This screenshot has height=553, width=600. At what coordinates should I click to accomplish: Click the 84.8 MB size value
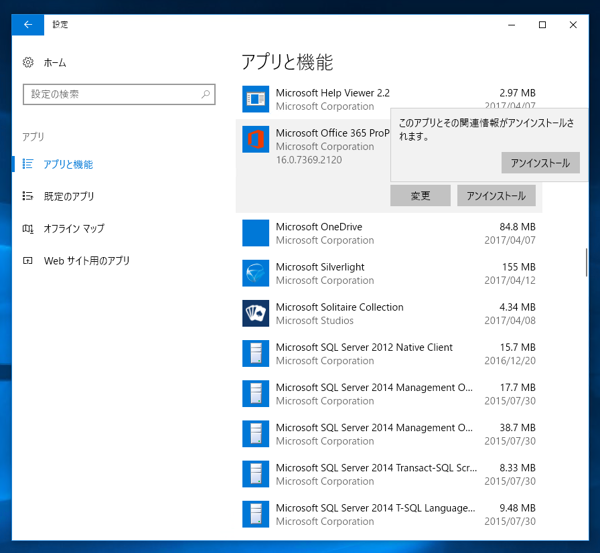pyautogui.click(x=517, y=227)
